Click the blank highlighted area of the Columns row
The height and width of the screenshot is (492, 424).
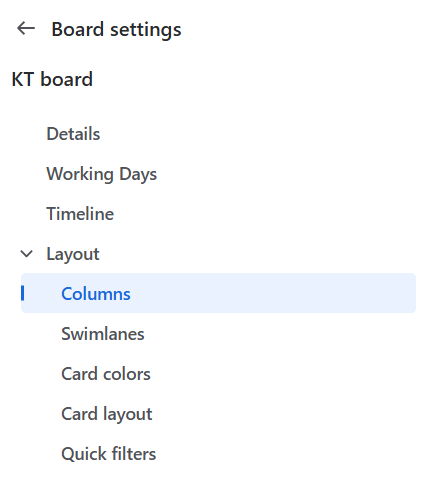click(273, 293)
